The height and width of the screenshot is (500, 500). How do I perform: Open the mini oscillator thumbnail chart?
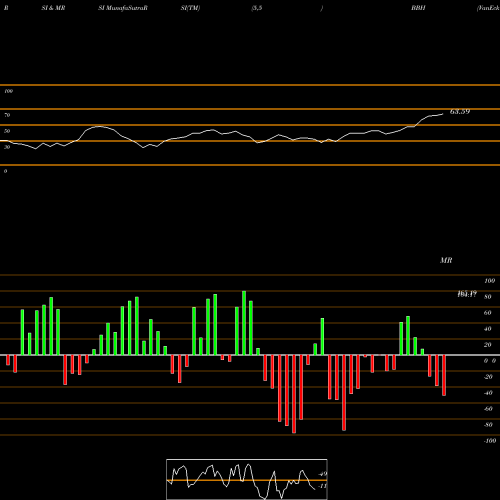[247, 479]
